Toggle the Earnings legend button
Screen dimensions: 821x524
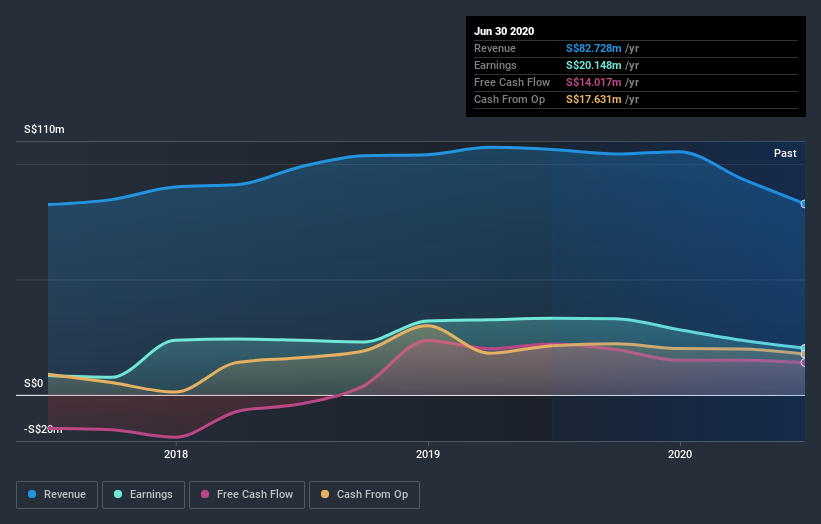pos(143,495)
